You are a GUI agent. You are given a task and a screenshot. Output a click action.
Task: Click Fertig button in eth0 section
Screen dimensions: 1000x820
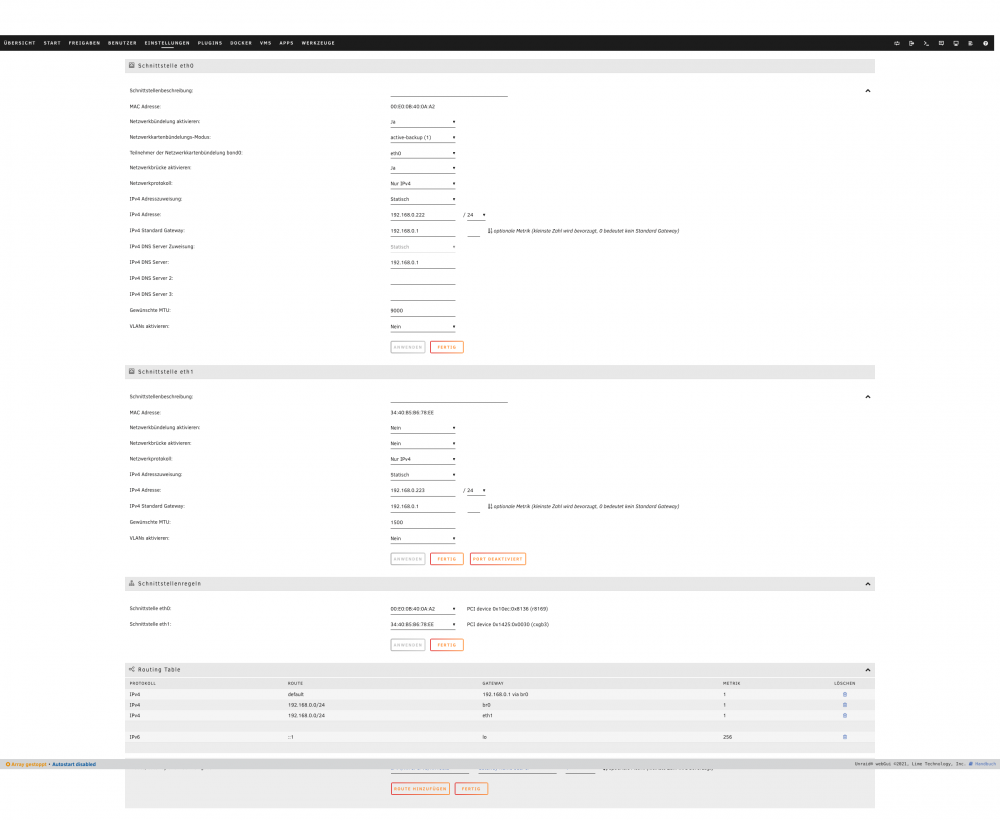point(446,348)
